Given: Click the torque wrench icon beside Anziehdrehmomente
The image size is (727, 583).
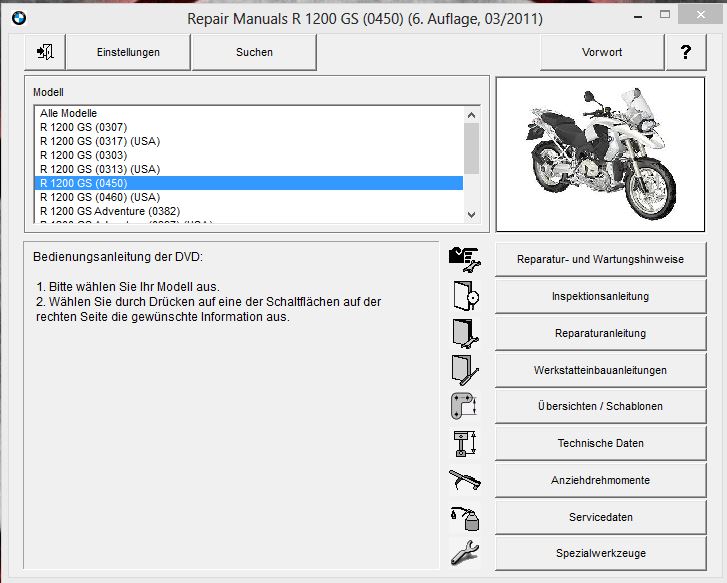Looking at the screenshot, I should 465,479.
